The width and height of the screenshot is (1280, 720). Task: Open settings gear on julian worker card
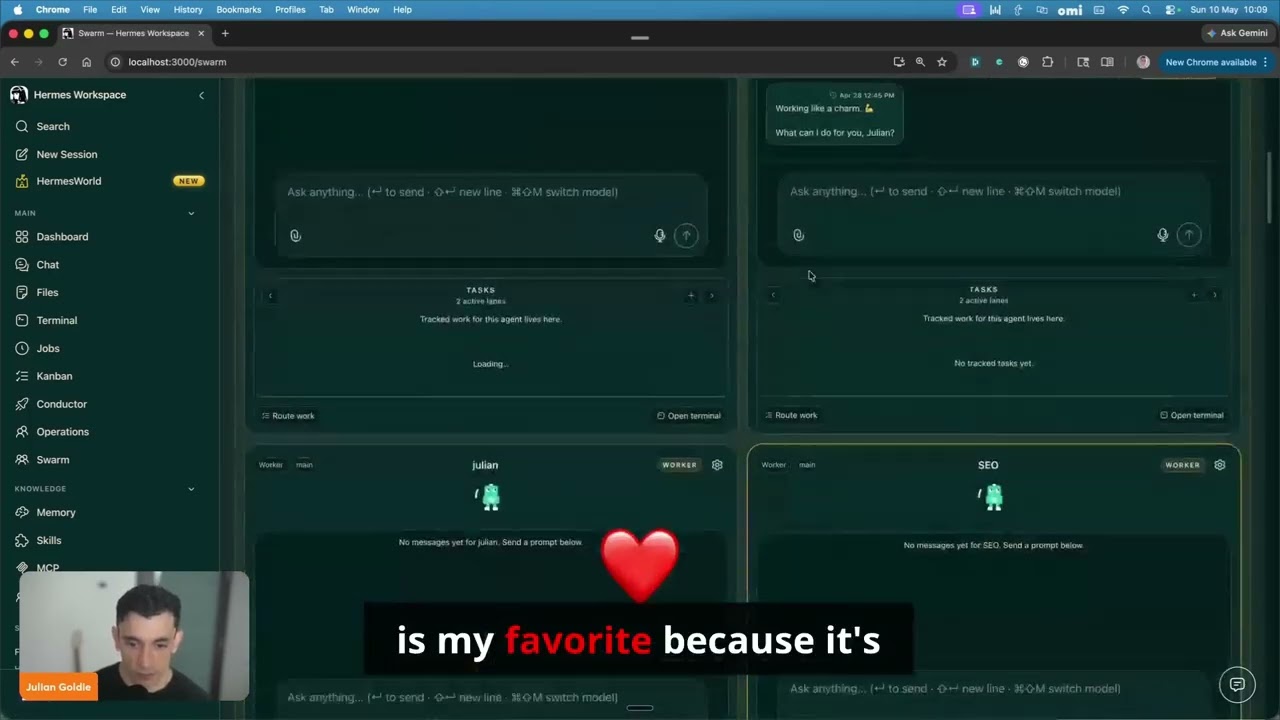point(717,465)
